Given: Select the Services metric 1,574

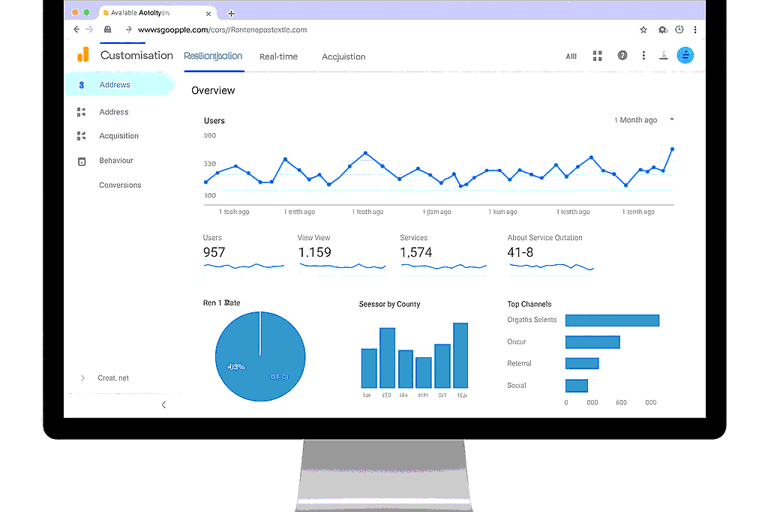Looking at the screenshot, I should coord(416,252).
